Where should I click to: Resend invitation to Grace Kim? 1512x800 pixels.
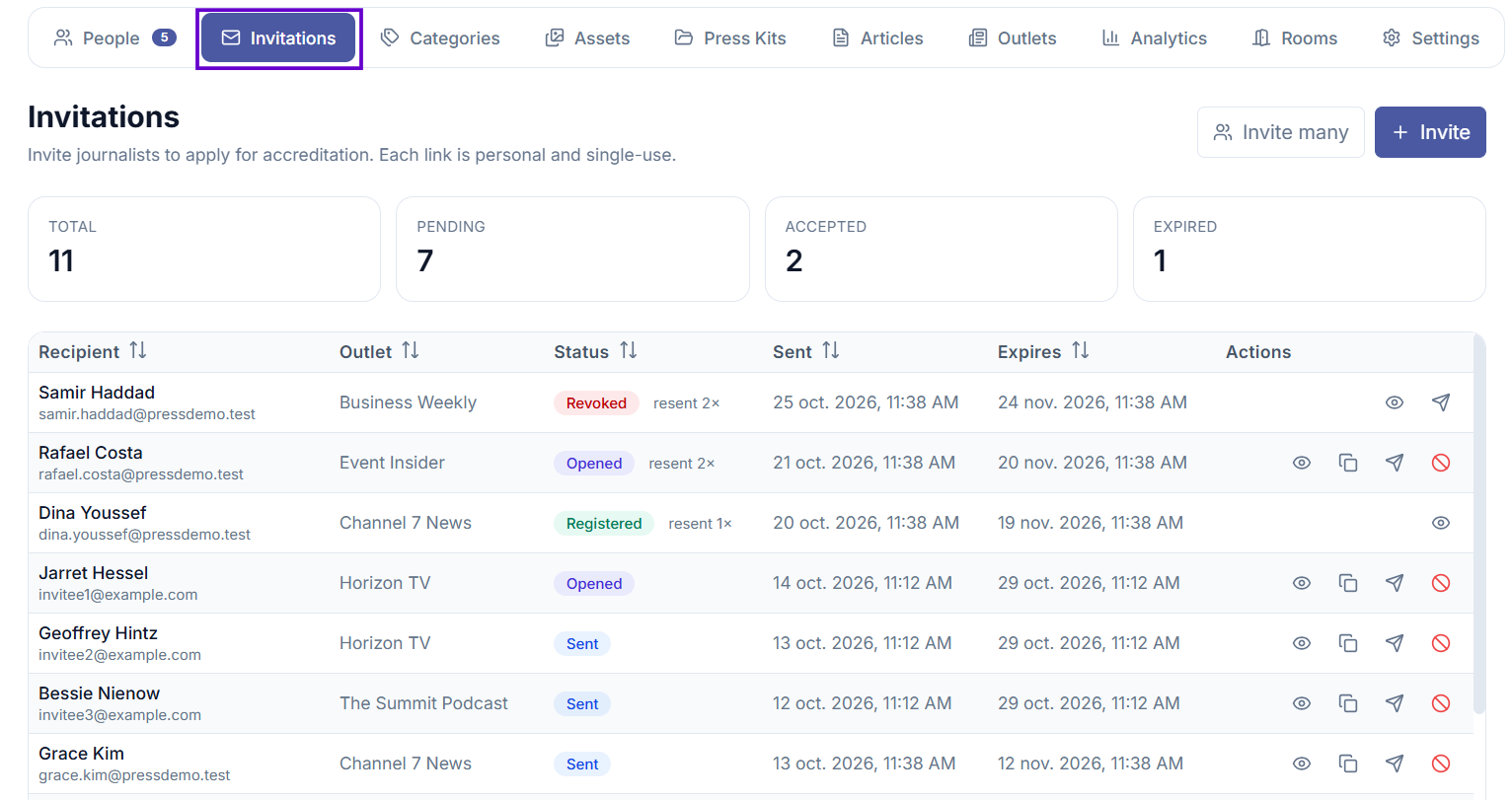click(x=1395, y=764)
